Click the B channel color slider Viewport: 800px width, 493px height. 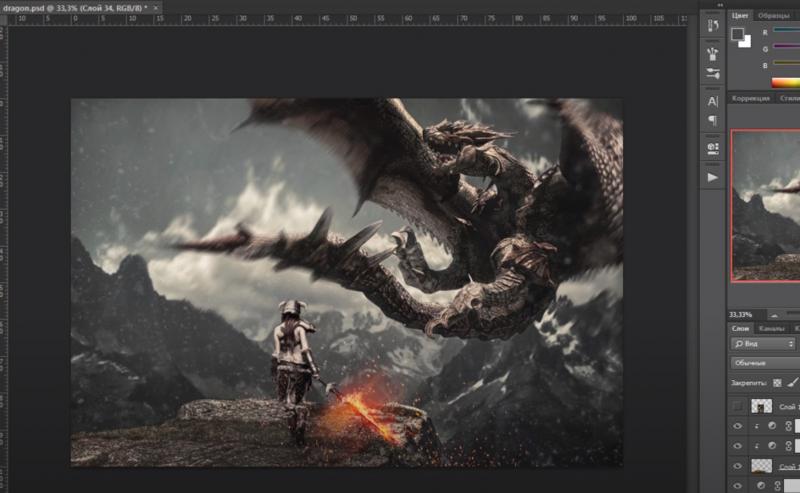786,64
